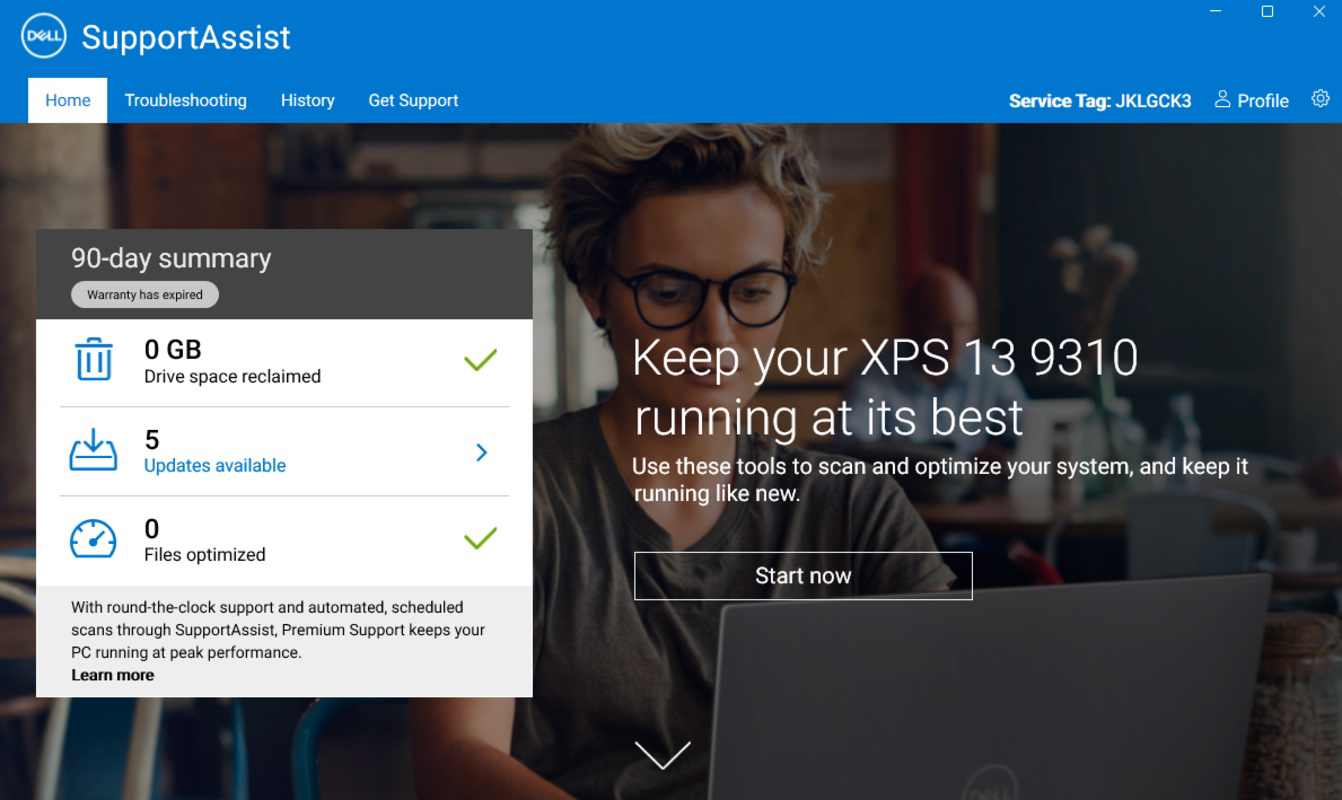Click the green checkmark beside Drive space reclaimed
This screenshot has height=800, width=1342.
coord(480,360)
